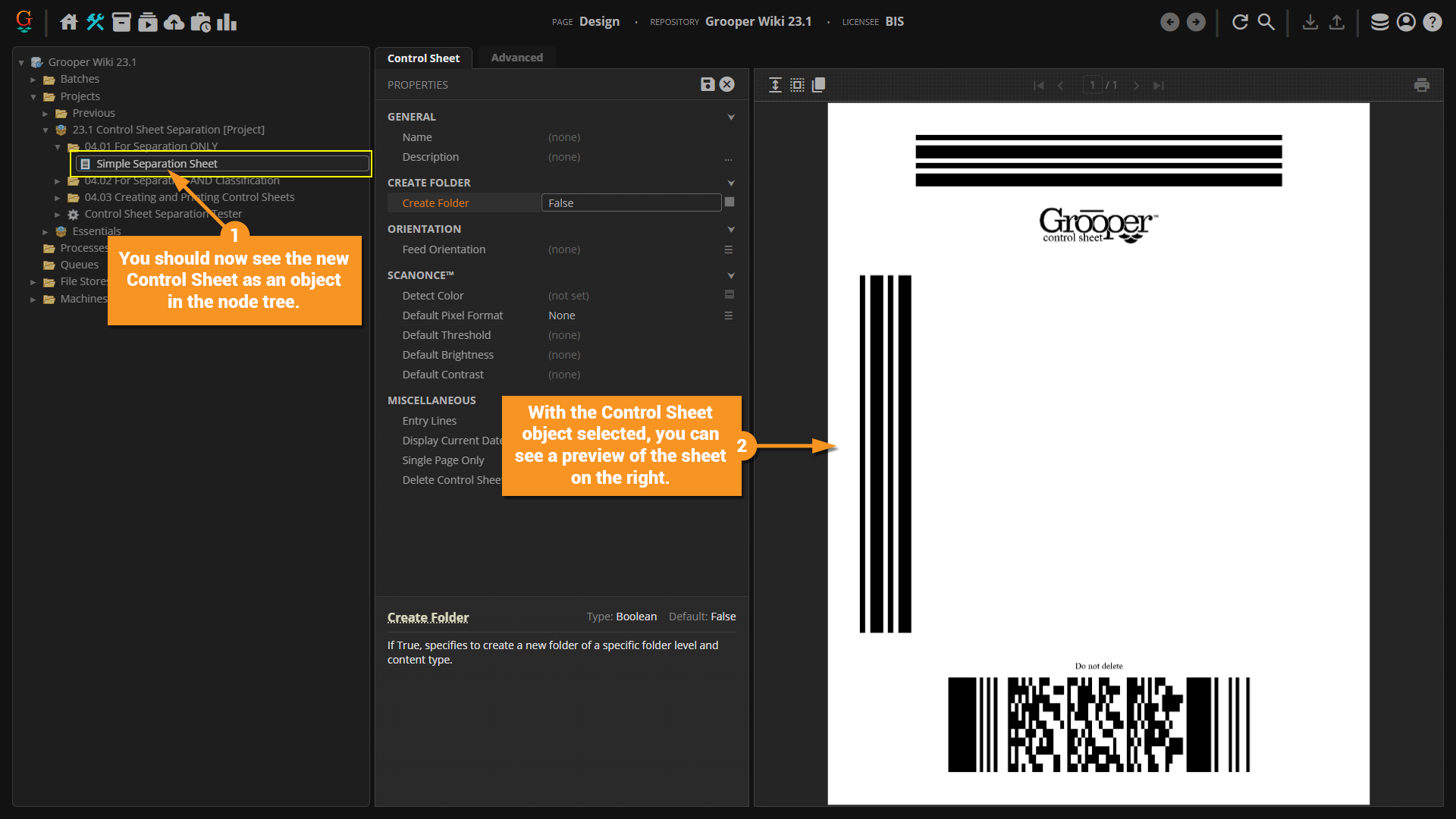Select the Simple Separation Sheet node
Image resolution: width=1456 pixels, height=819 pixels.
(x=156, y=164)
